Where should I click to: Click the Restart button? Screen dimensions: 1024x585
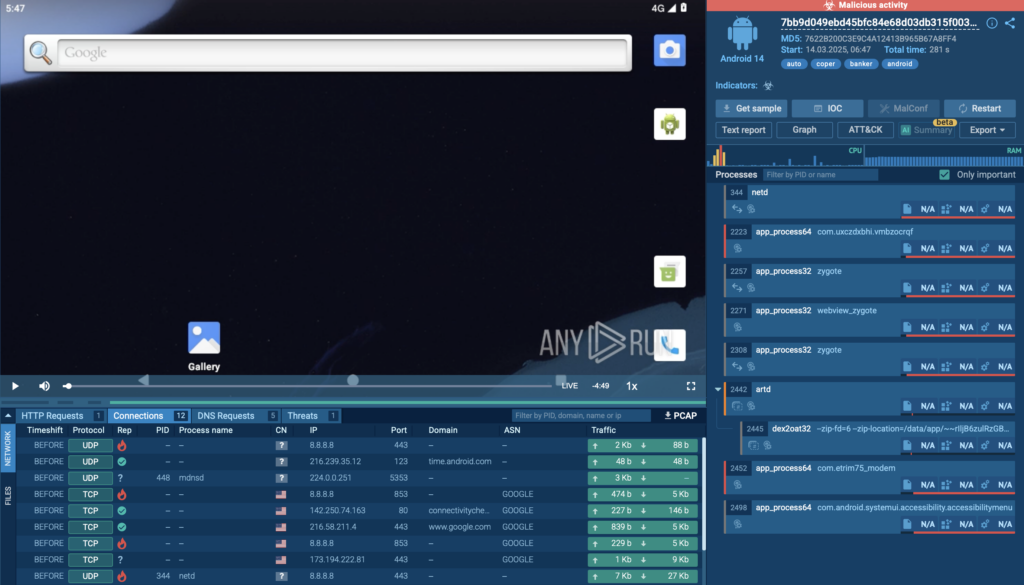(980, 108)
